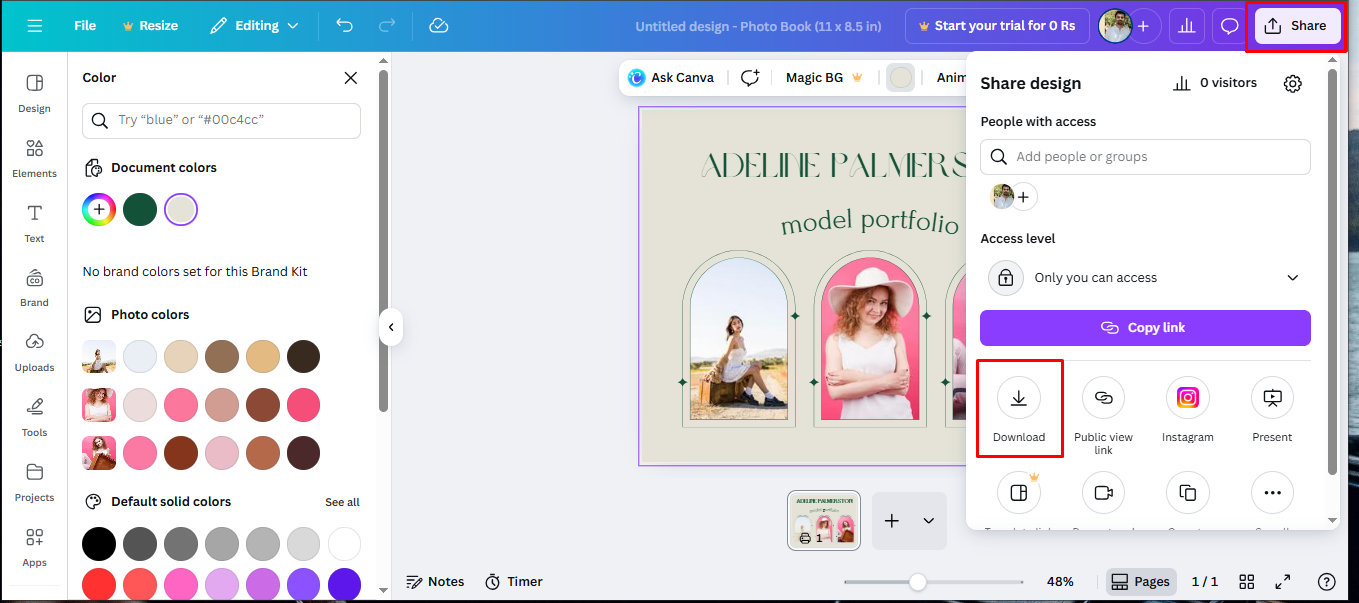
Task: Open grid view of pages
Action: (x=1246, y=581)
